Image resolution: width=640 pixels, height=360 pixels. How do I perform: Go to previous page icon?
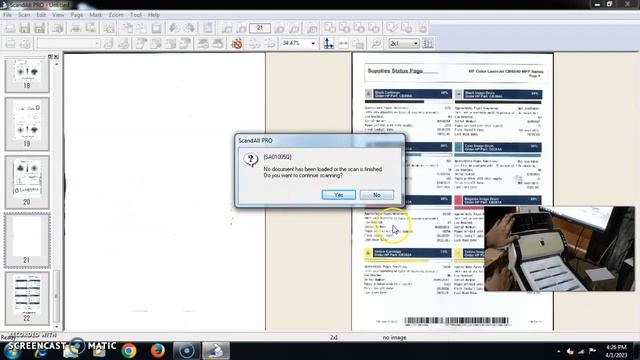click(241, 28)
